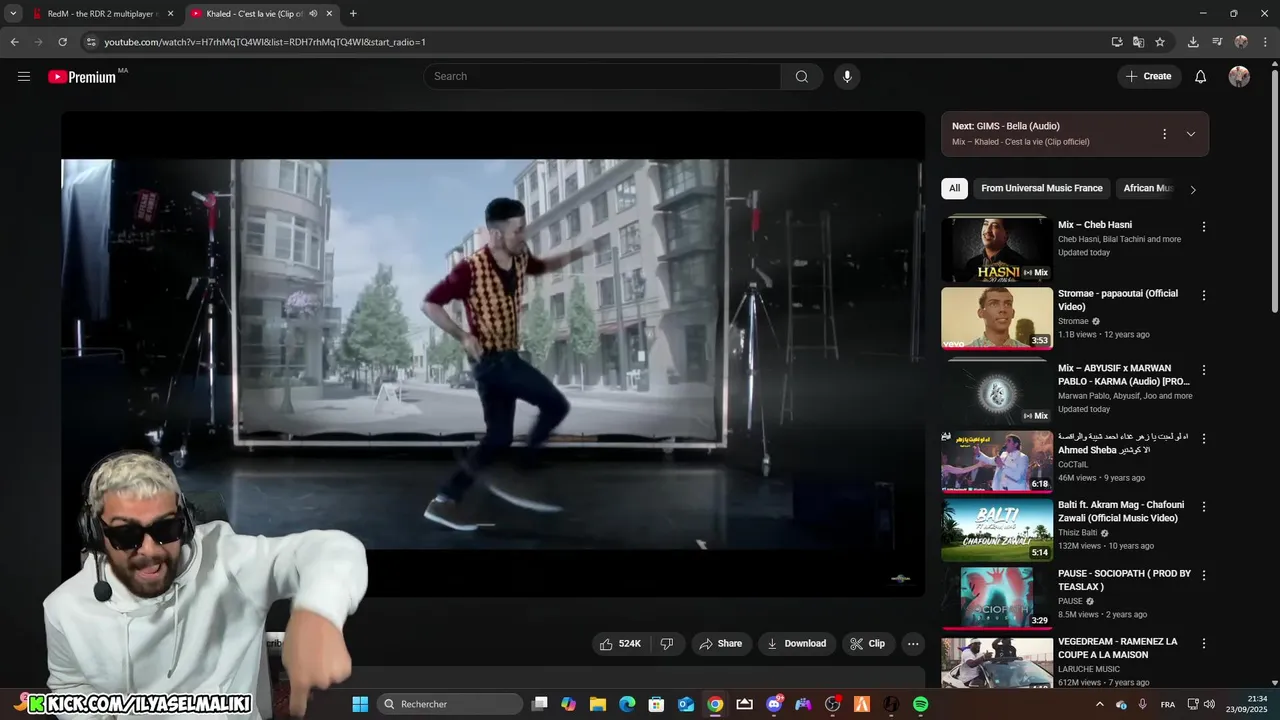Click the YouTube search field
This screenshot has width=1280, height=720.
coord(602,76)
